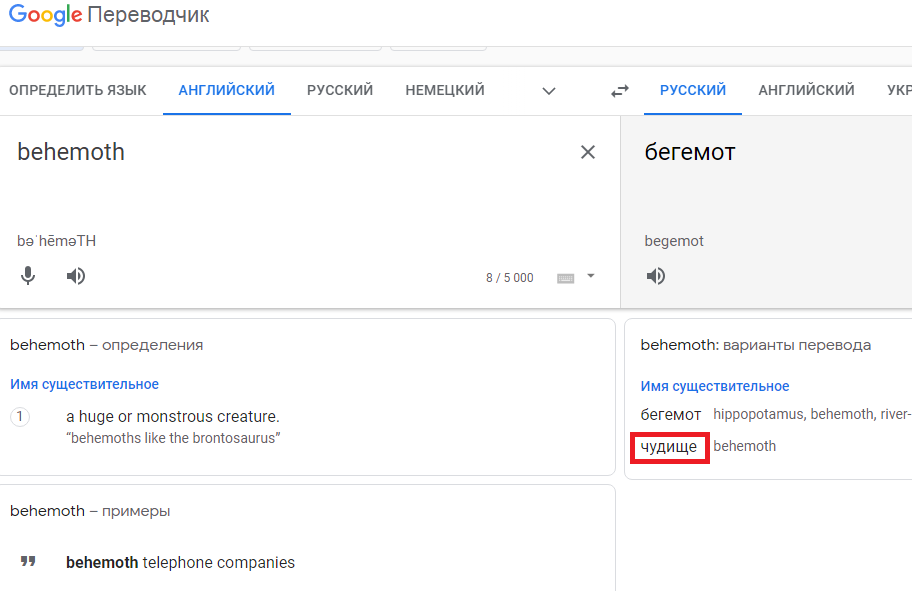Click the 'behemoth: варианты перевода' heading
Screen dimensions: 912x591
click(756, 345)
